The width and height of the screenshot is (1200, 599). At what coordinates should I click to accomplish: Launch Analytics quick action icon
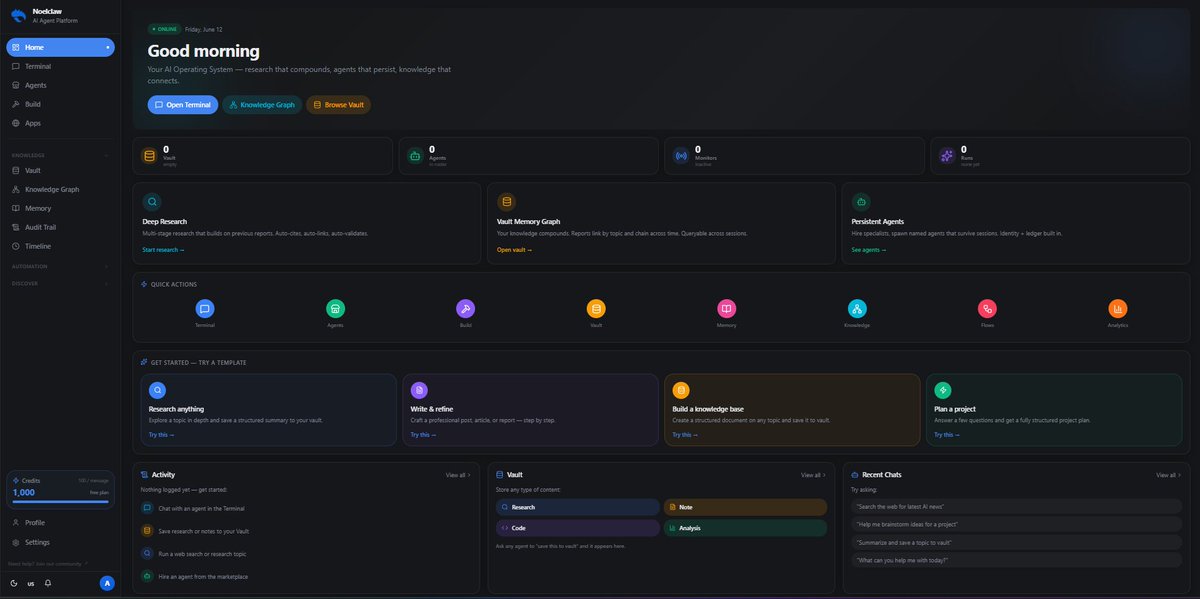(1118, 309)
